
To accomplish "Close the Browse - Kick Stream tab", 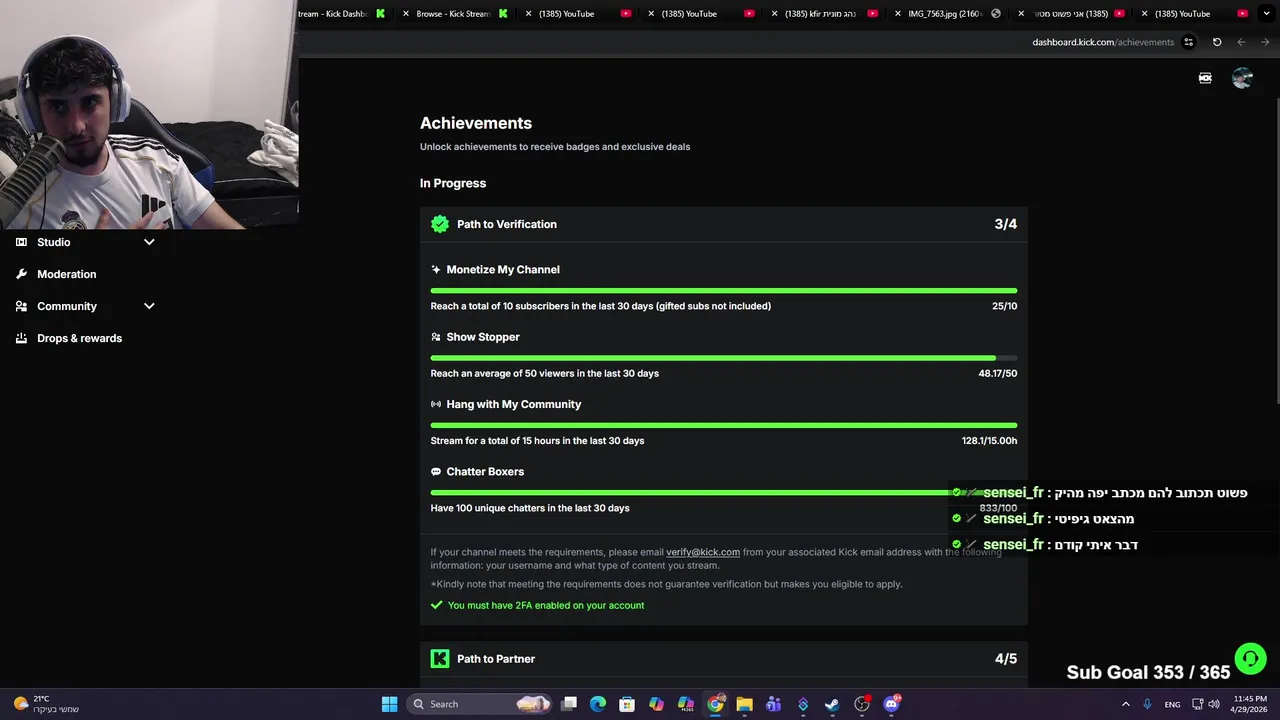I will pos(405,14).
